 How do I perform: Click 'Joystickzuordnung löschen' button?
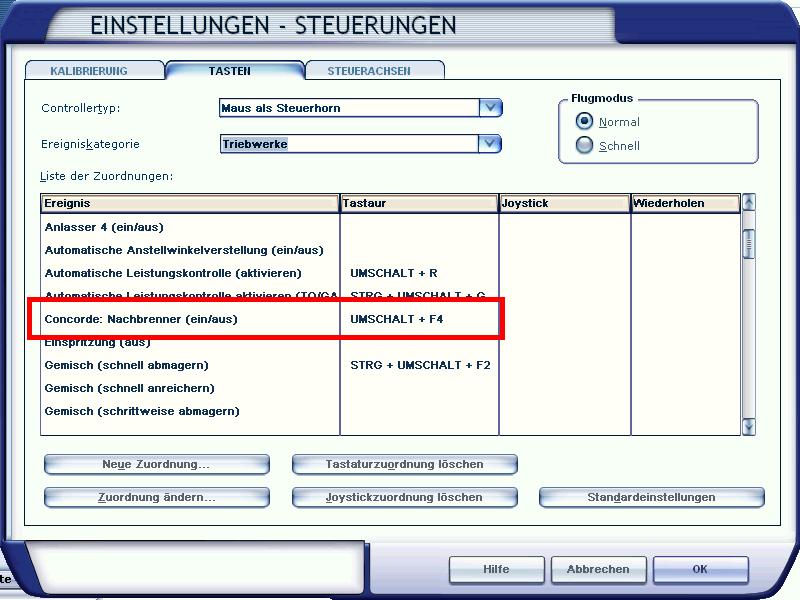pos(405,497)
